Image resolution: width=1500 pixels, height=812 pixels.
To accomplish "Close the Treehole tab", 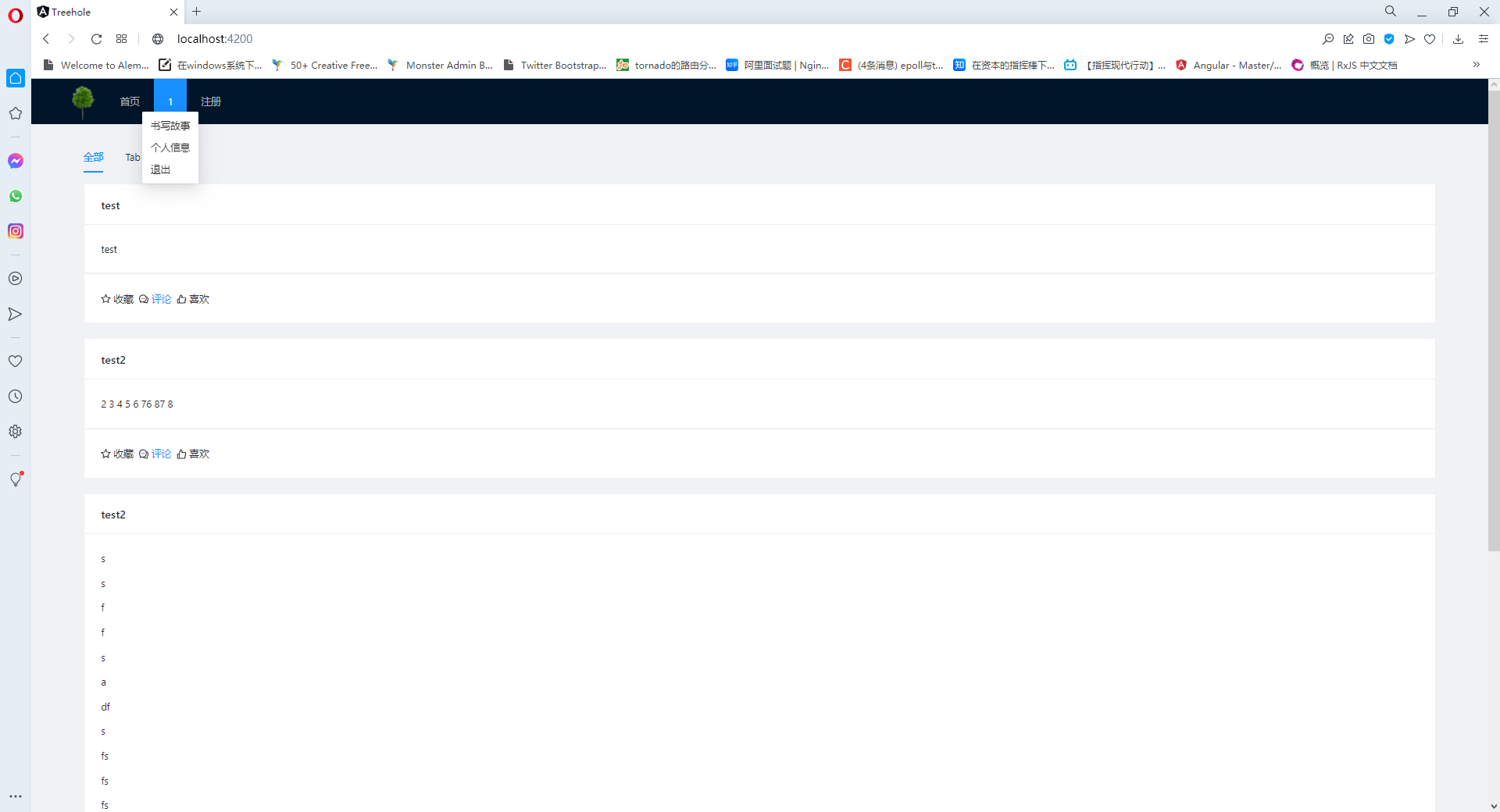I will coord(173,12).
